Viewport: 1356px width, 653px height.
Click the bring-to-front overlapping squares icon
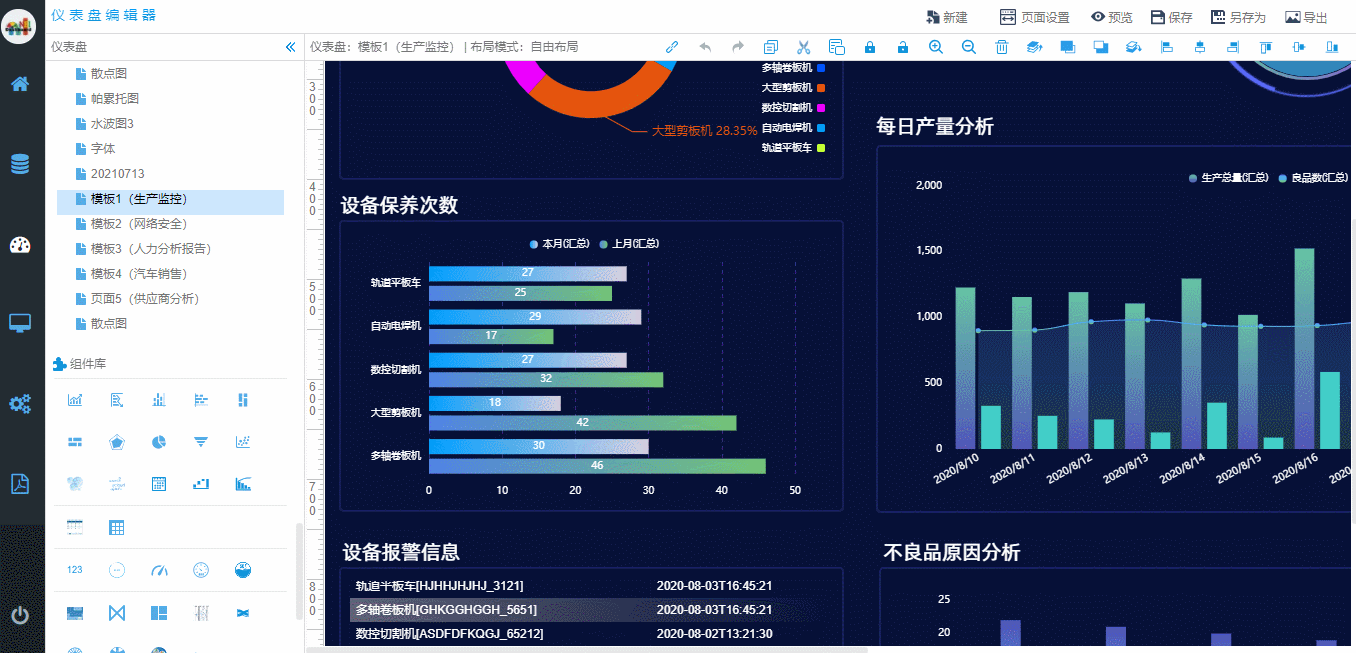click(x=1068, y=47)
